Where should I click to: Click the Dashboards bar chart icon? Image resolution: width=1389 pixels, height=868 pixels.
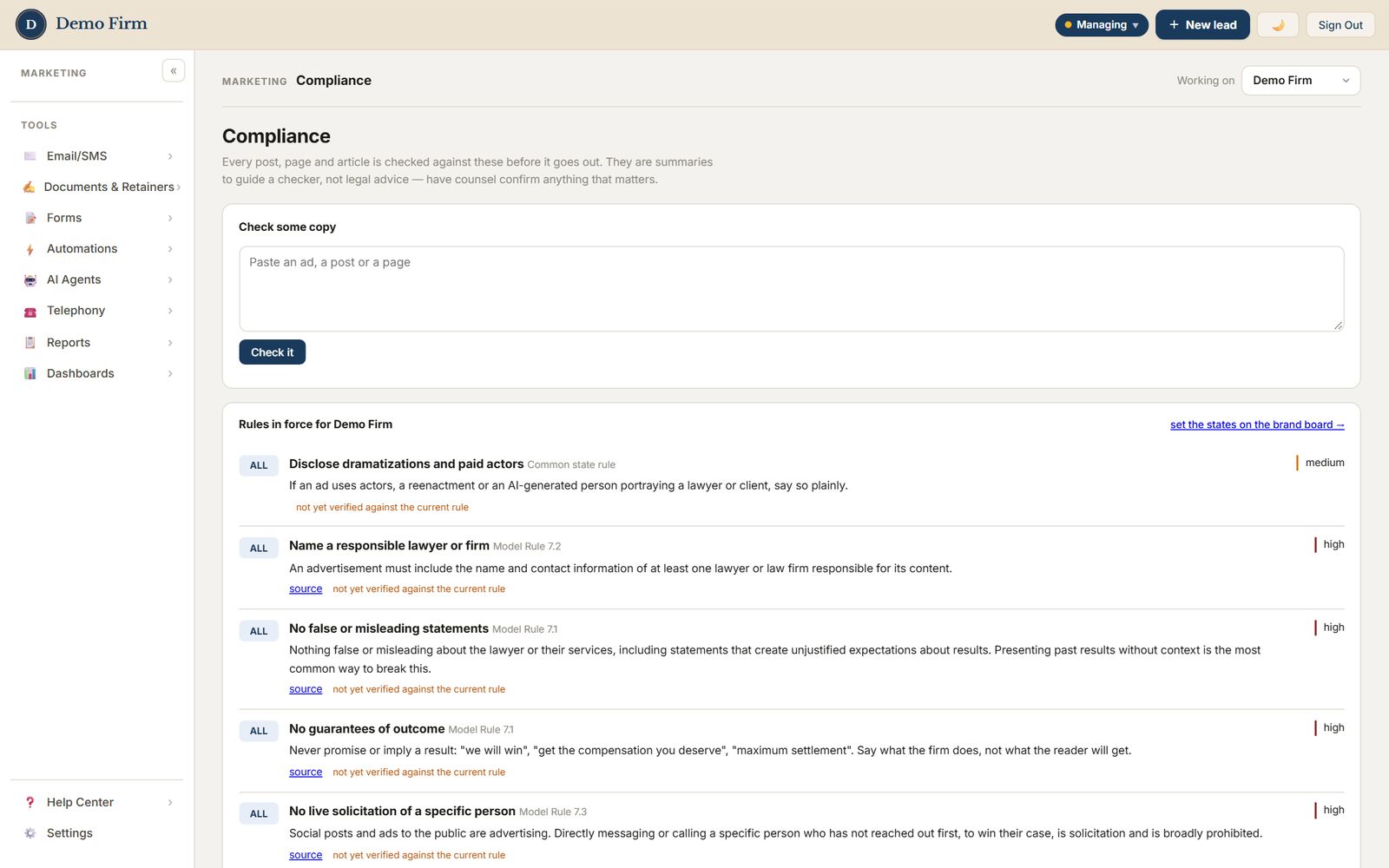click(30, 373)
